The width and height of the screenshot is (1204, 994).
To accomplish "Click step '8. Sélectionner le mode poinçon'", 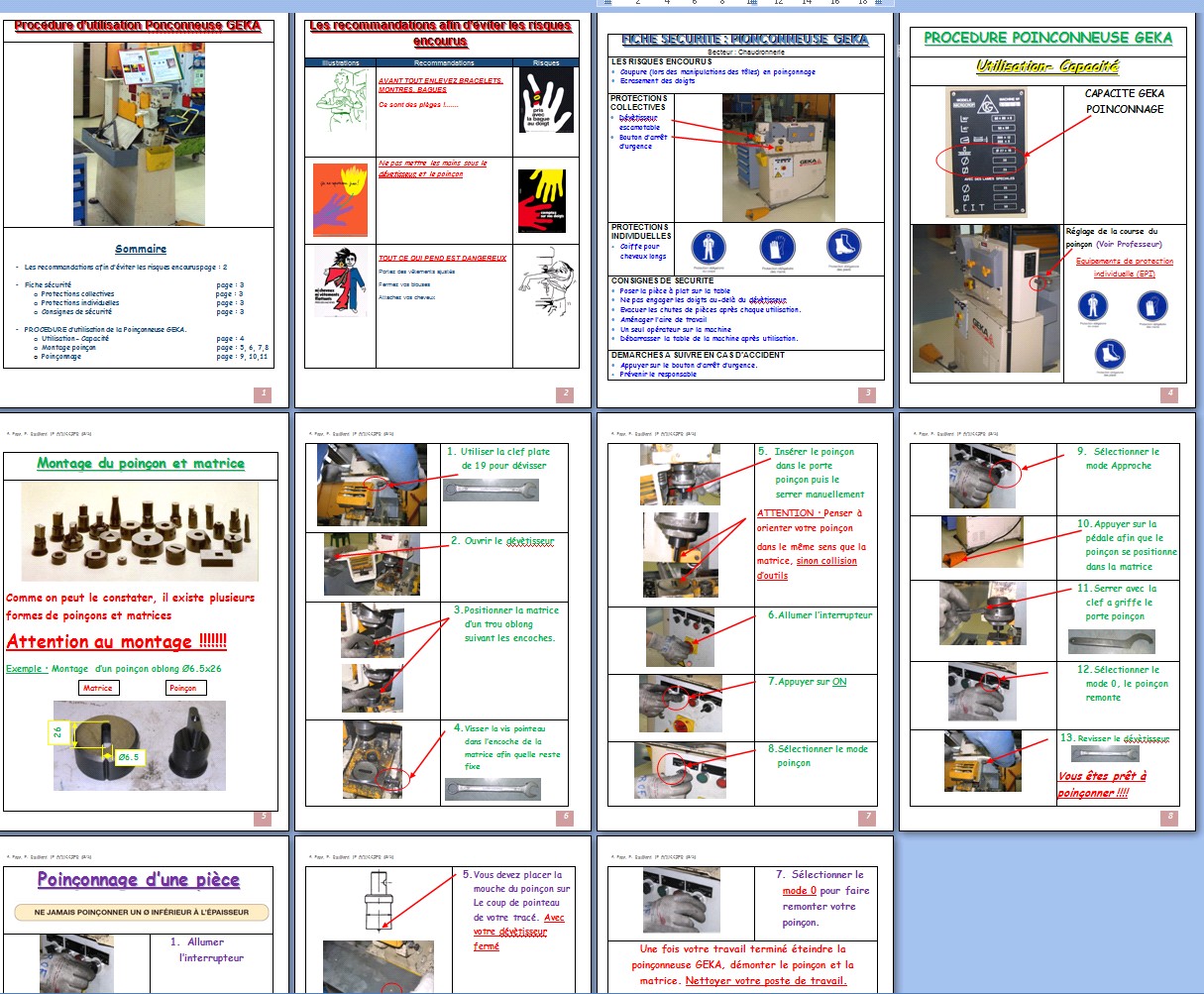I will click(818, 756).
